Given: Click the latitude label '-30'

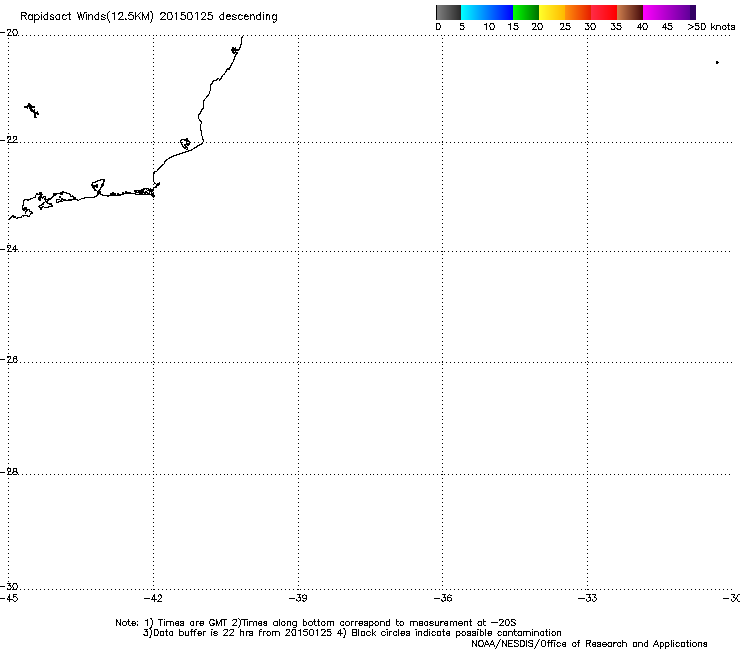Looking at the screenshot, I should [x=9, y=586].
